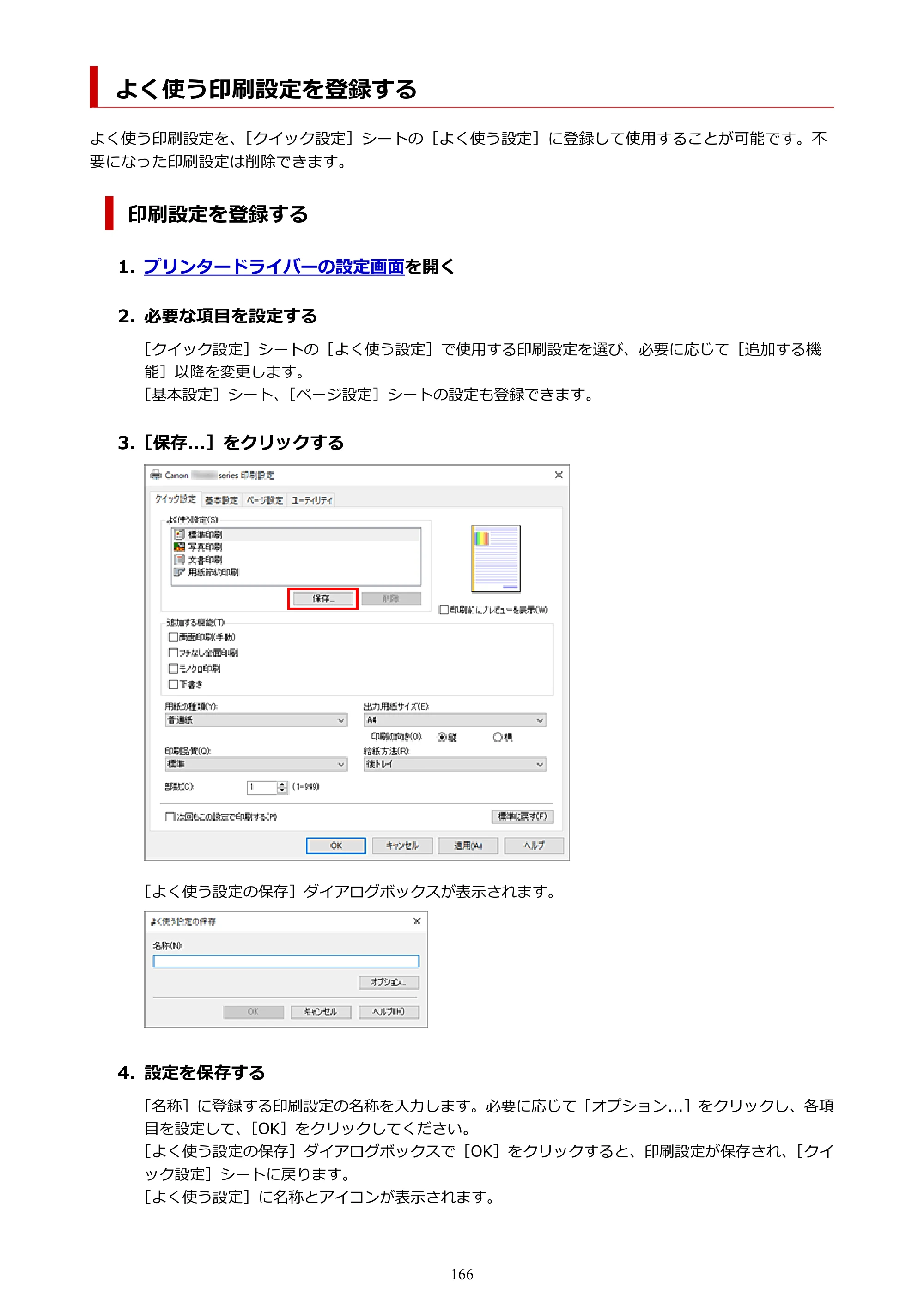Enable 印刷前にプレビューを表示 checkbox
This screenshot has height=1307, width=924.
[444, 610]
